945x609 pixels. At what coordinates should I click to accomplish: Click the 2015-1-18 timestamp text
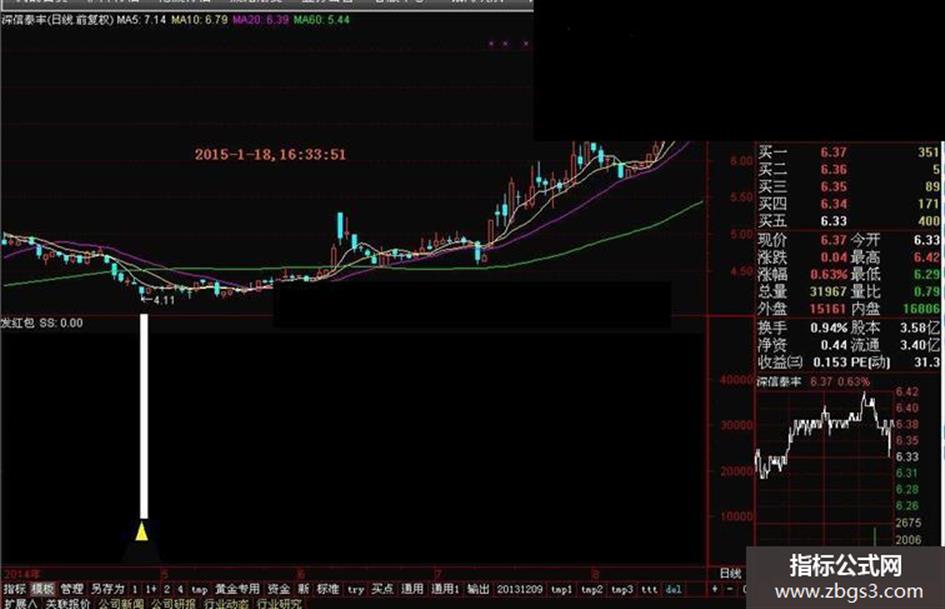tap(270, 154)
